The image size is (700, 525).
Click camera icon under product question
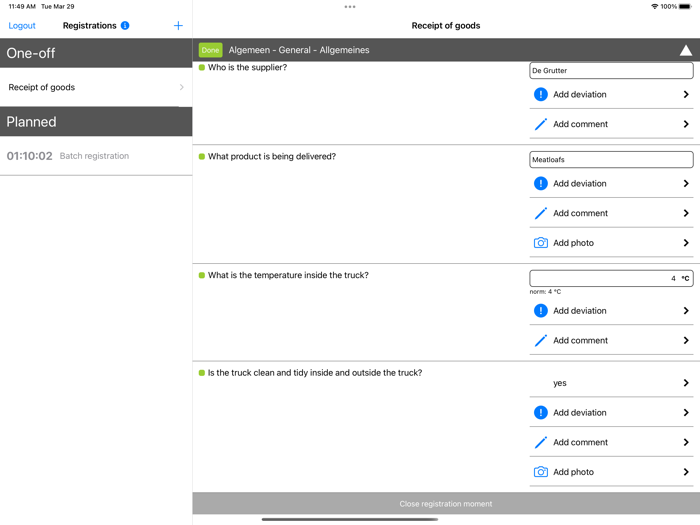[541, 243]
